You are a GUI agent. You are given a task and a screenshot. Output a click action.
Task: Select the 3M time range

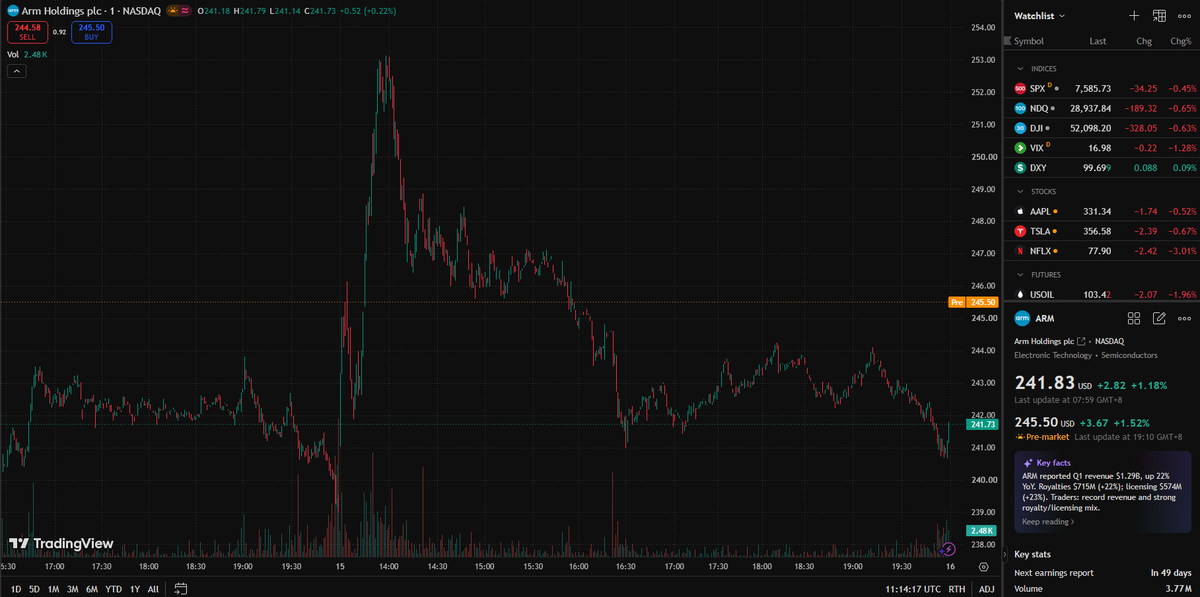coord(72,589)
